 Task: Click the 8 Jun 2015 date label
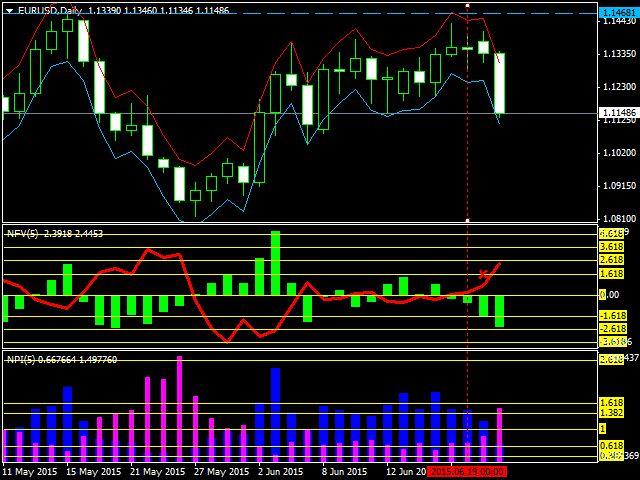click(345, 472)
